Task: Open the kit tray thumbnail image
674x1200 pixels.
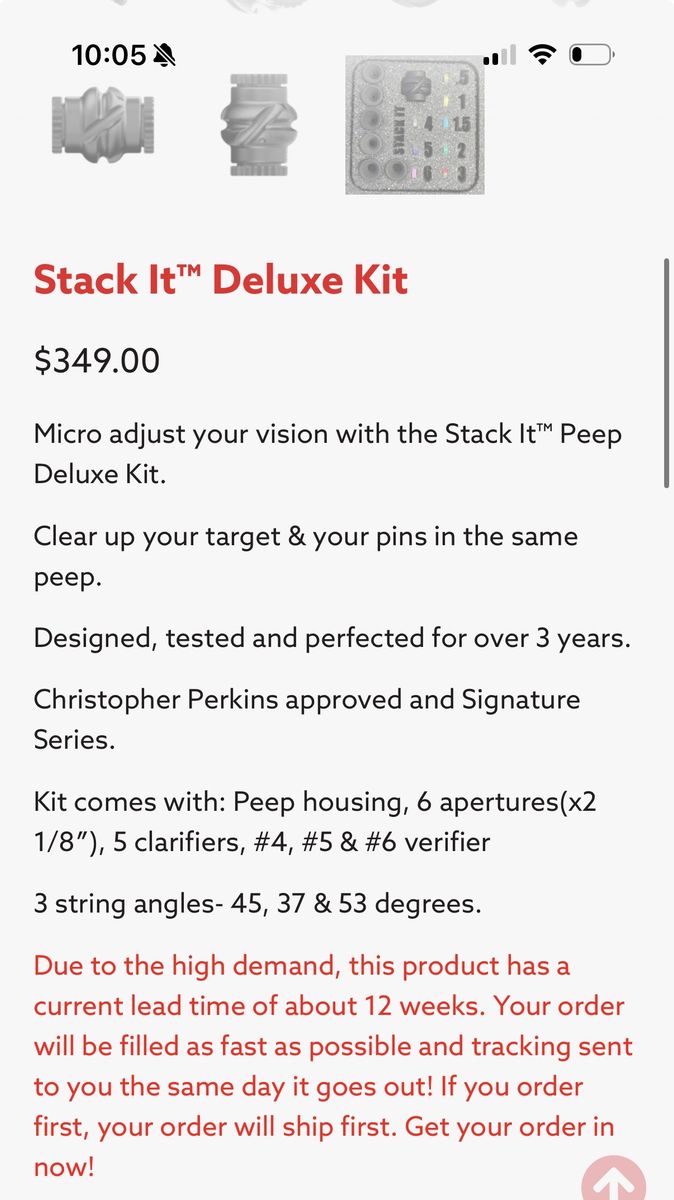Action: coord(415,125)
